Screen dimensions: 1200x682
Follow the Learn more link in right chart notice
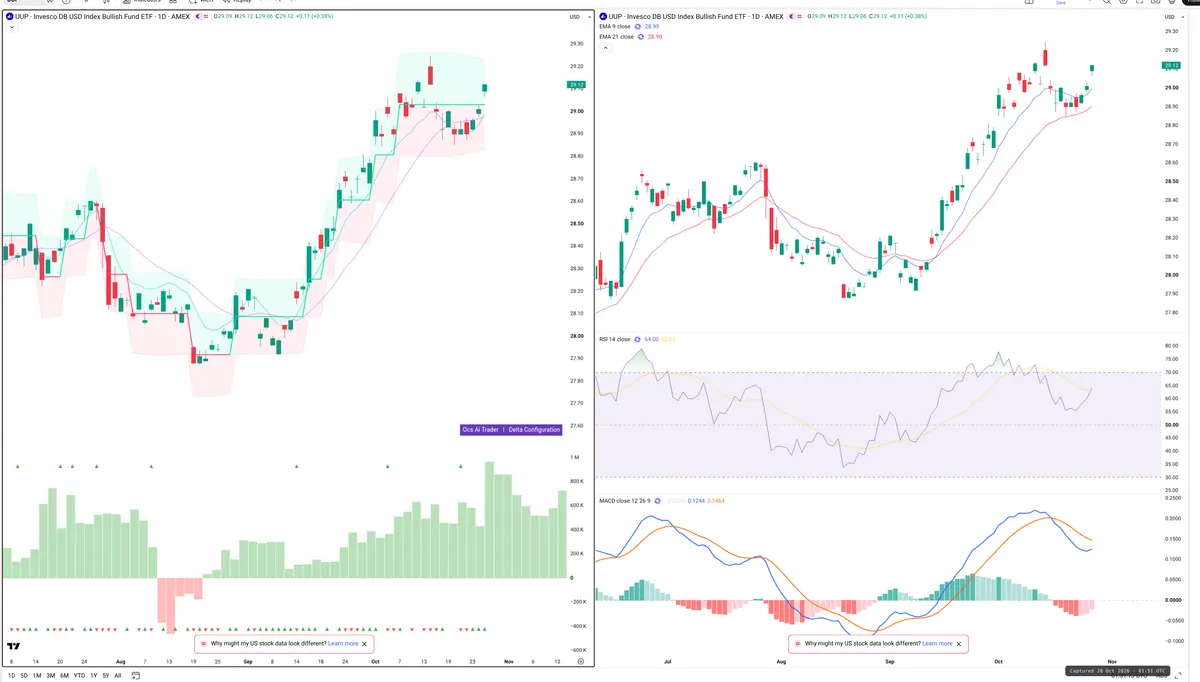pos(937,644)
